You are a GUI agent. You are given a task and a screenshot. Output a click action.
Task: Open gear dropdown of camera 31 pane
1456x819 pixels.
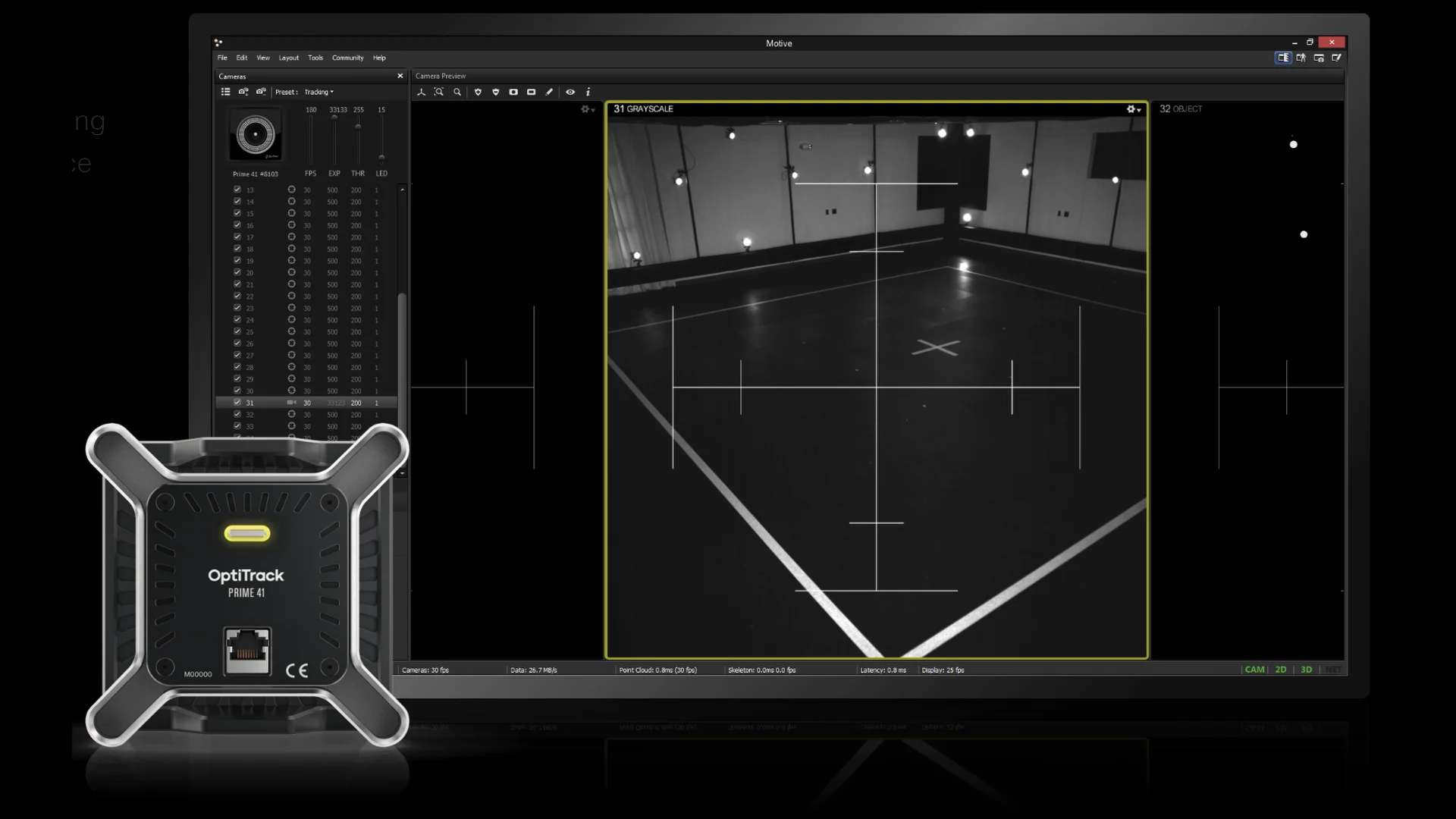[x=1134, y=109]
